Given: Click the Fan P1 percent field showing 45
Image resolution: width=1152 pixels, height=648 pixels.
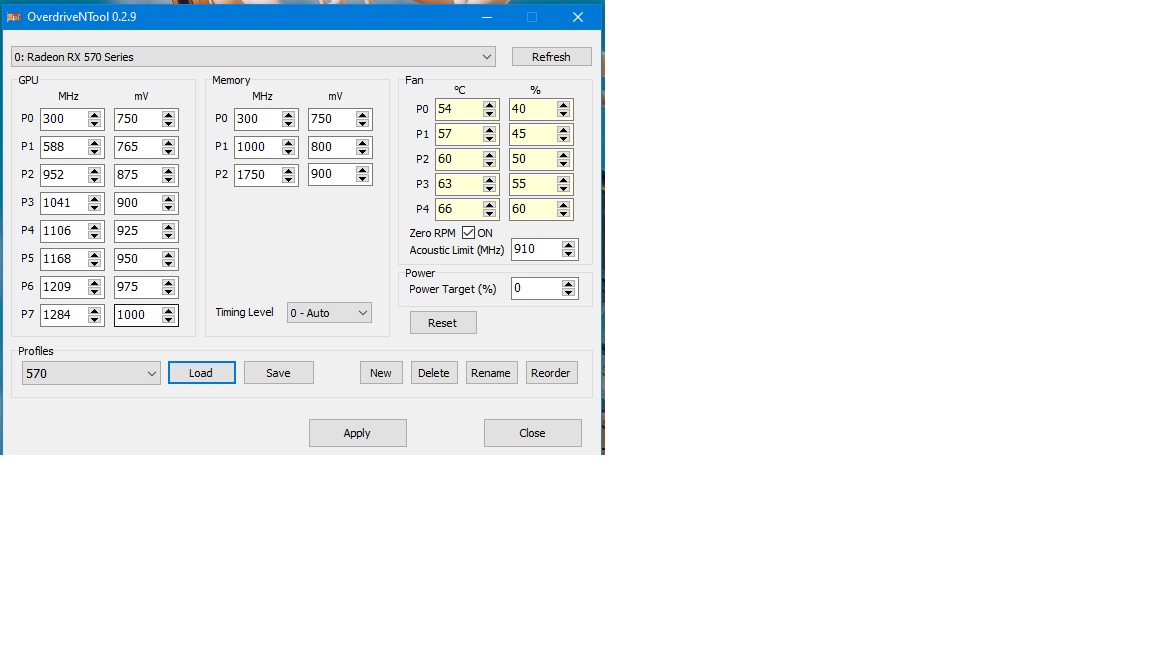Looking at the screenshot, I should click(533, 134).
